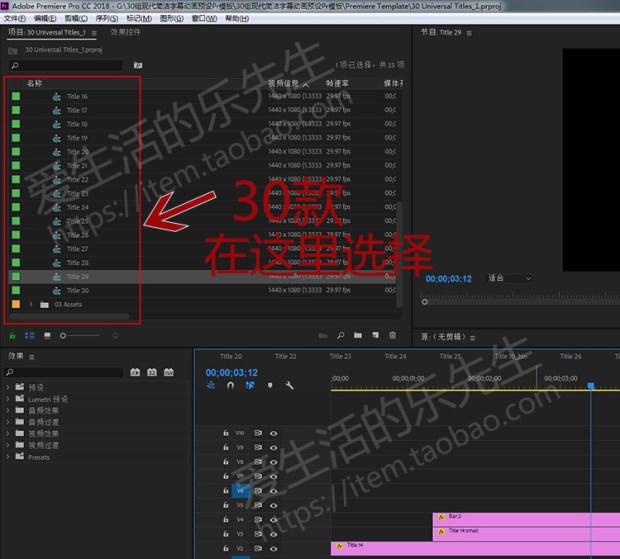
Task: Select the Title 27 sequence
Action: click(x=77, y=249)
